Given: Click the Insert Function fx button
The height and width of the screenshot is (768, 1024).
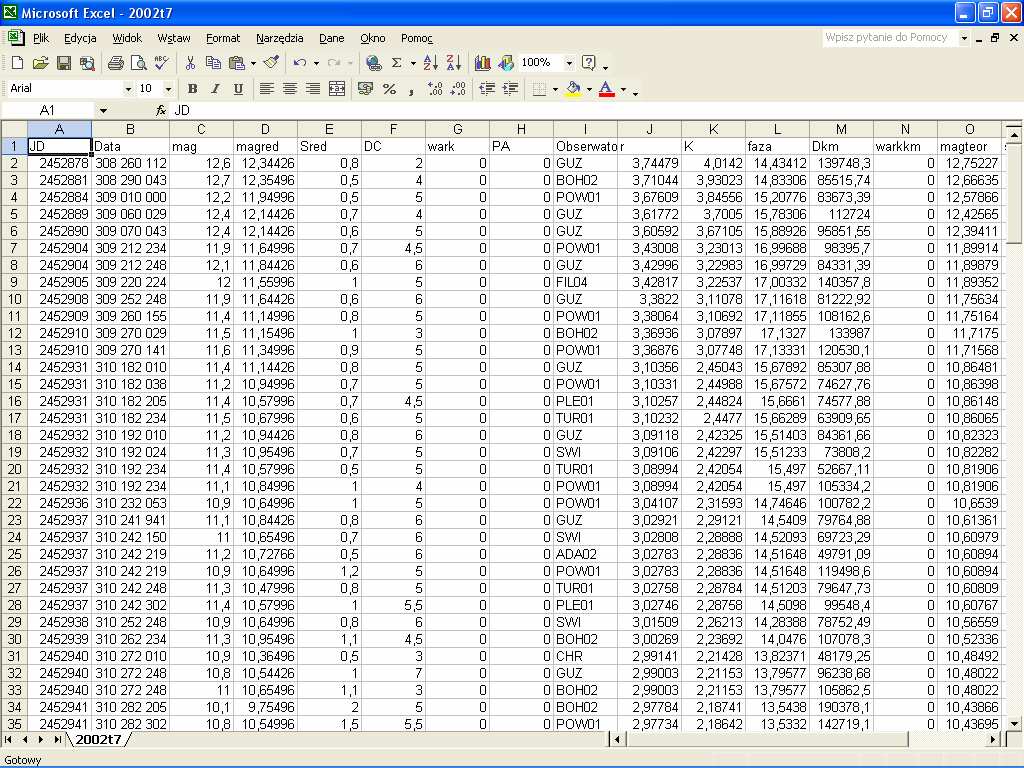Looking at the screenshot, I should pyautogui.click(x=161, y=110).
